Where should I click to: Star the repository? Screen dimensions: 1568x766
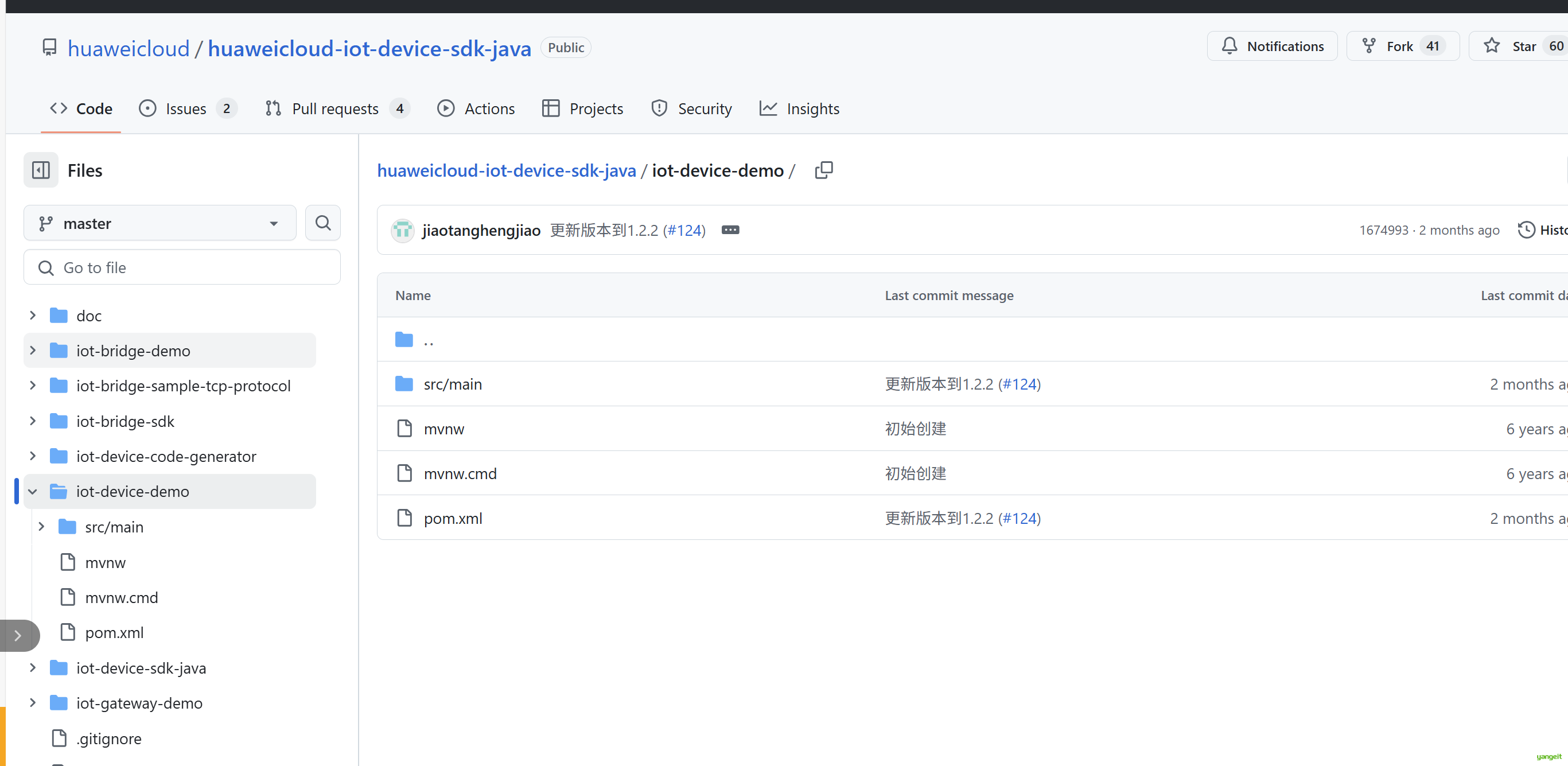point(1518,46)
